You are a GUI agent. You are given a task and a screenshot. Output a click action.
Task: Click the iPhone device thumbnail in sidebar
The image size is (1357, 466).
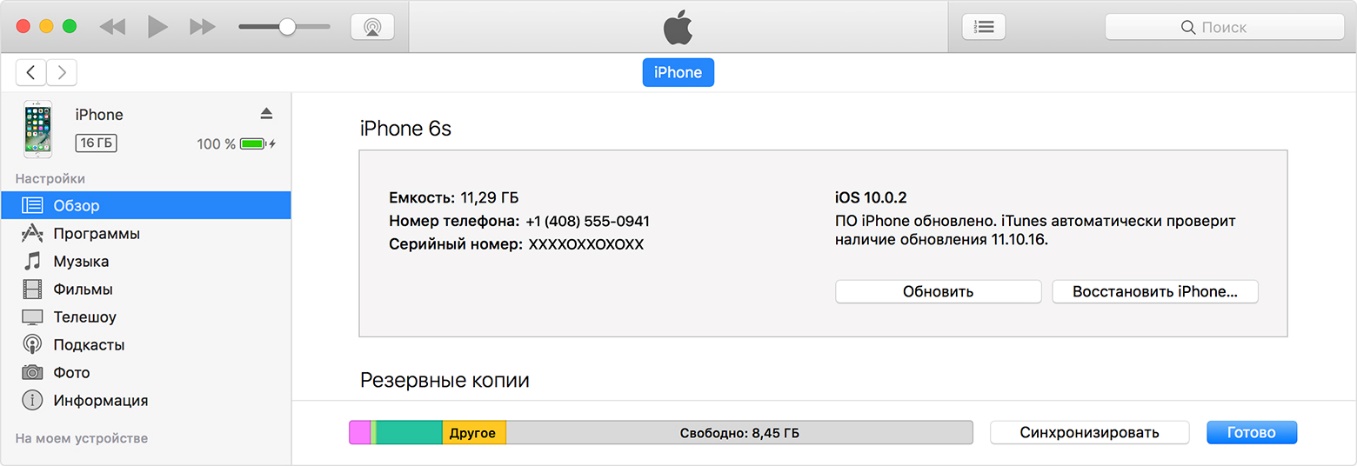tap(38, 128)
